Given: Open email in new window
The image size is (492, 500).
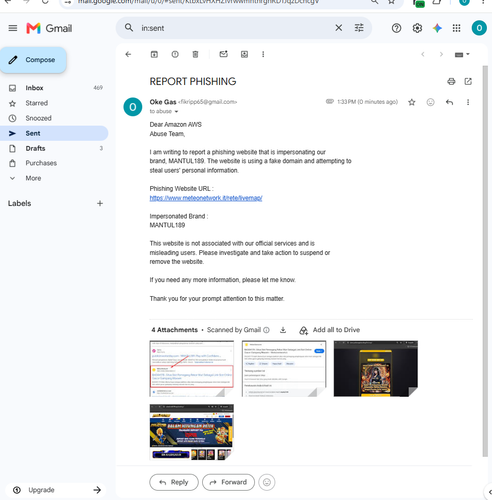Looking at the screenshot, I should (x=468, y=81).
